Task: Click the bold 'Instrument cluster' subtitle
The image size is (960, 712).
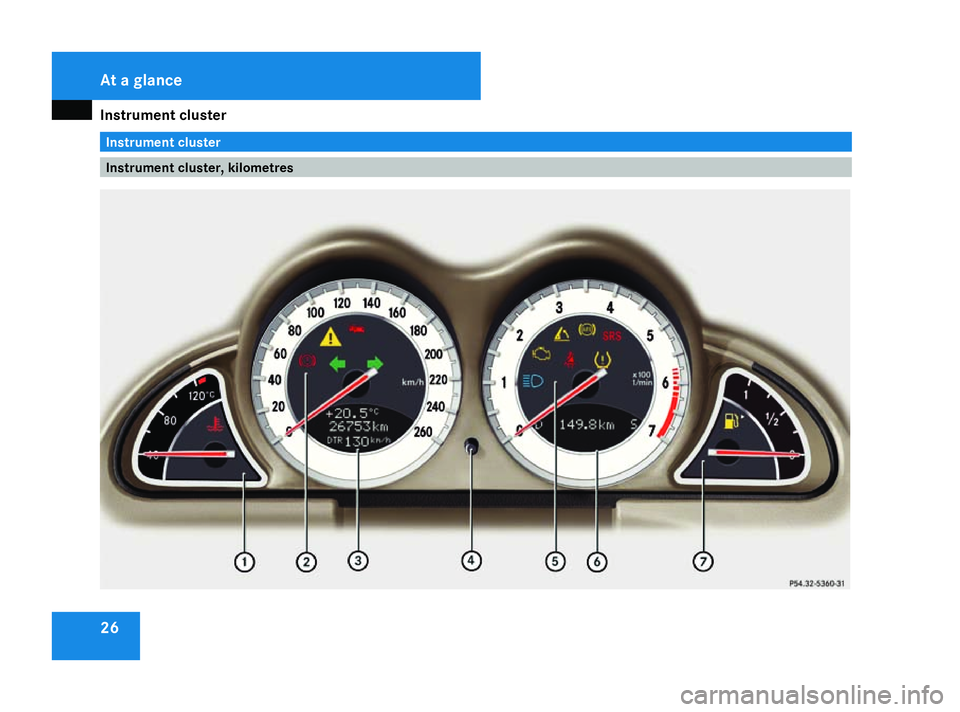Action: (163, 115)
